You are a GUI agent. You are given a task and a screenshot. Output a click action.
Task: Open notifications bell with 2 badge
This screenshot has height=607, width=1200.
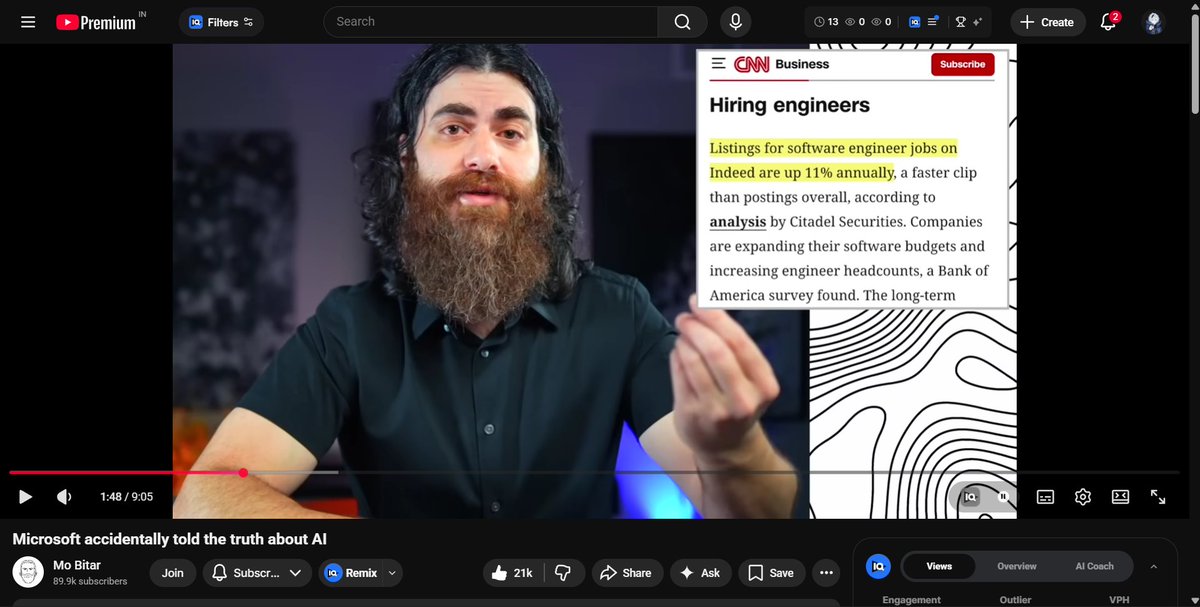click(x=1109, y=22)
